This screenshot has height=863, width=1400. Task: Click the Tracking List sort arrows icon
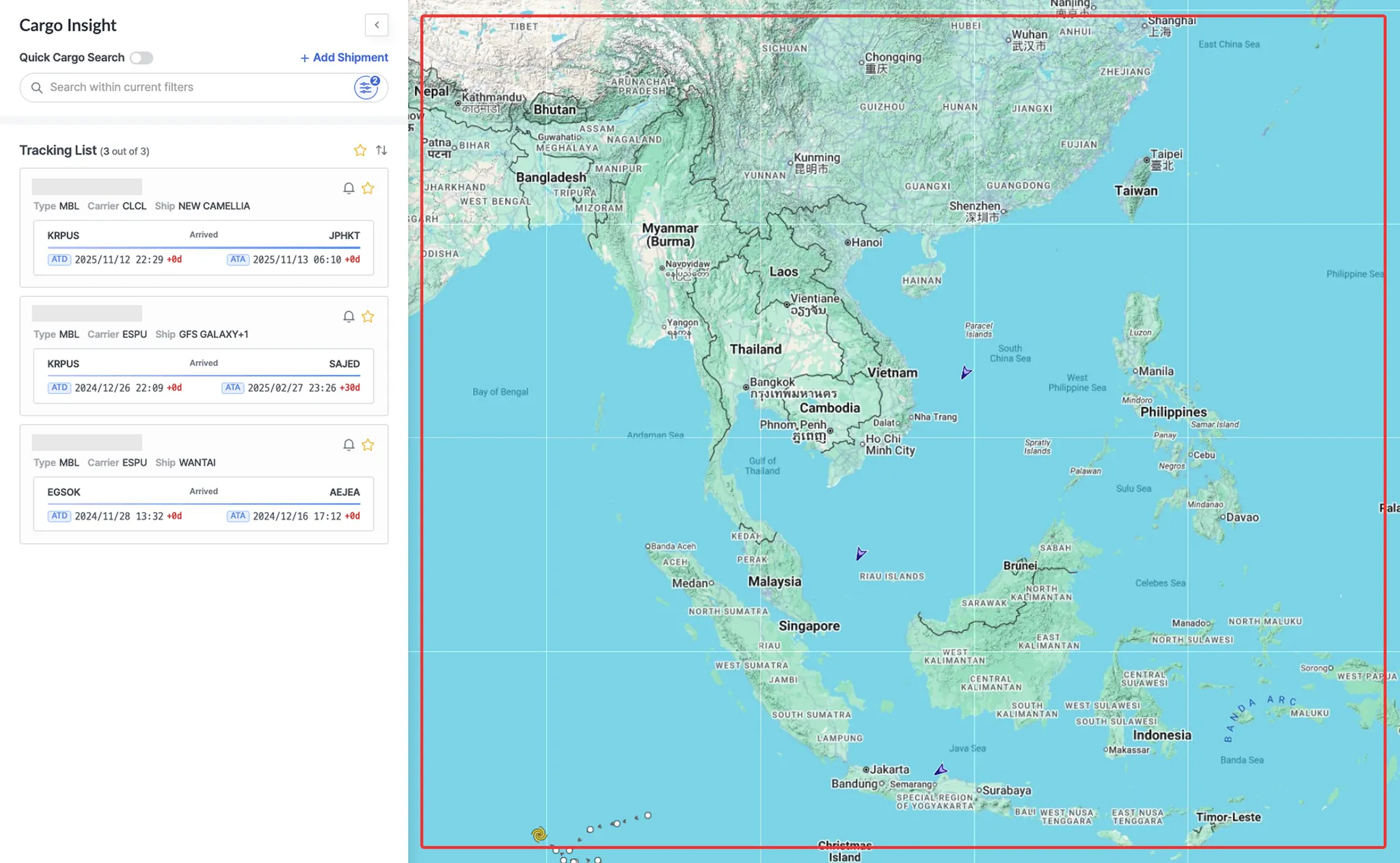click(x=381, y=150)
